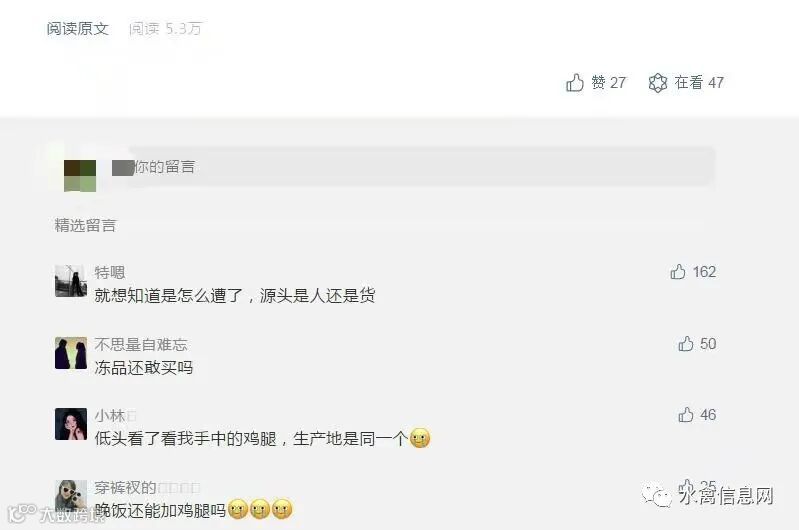This screenshot has width=799, height=530.
Task: Click the username 小林
Action: click(110, 416)
